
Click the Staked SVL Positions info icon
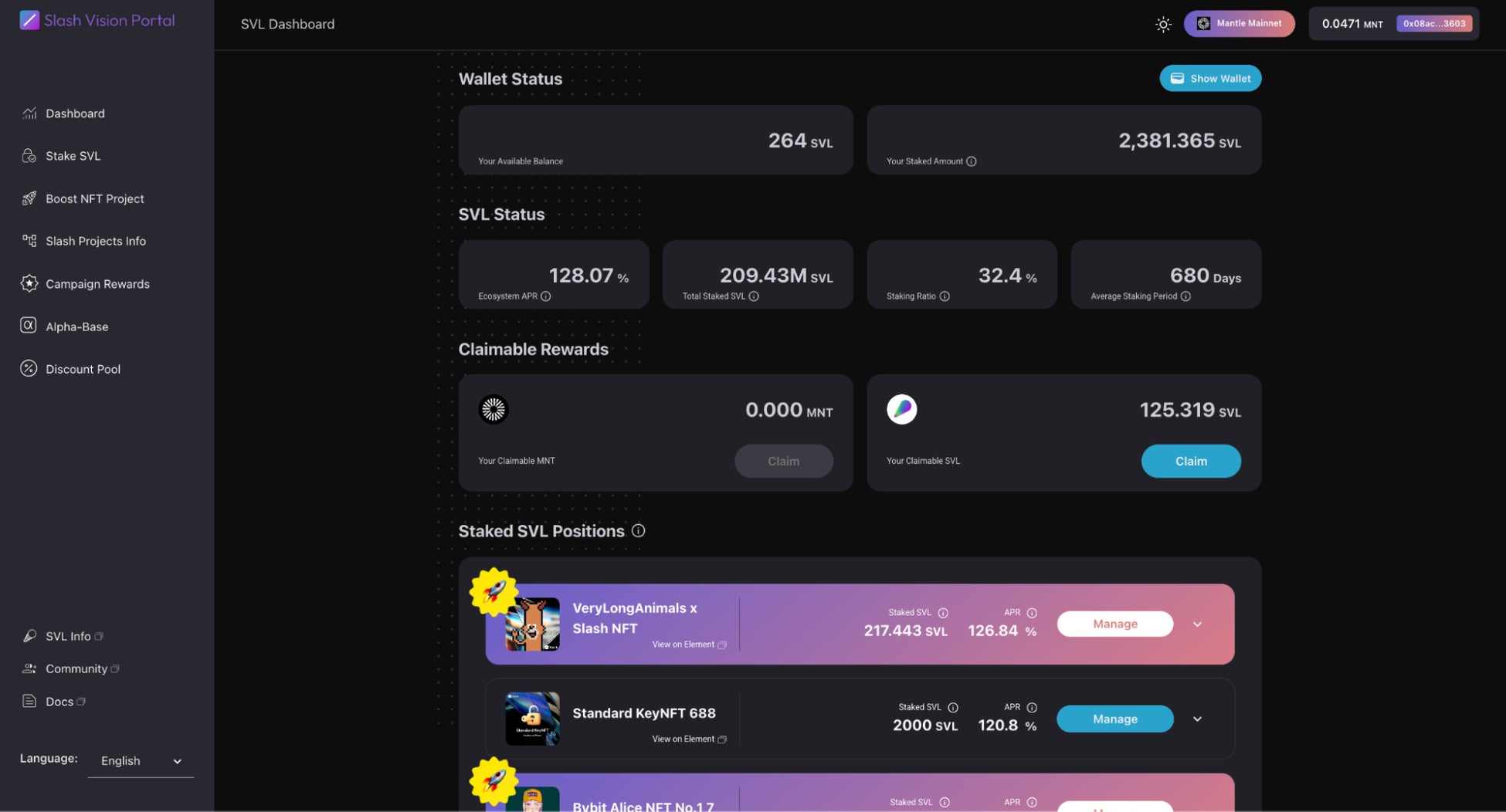pyautogui.click(x=638, y=531)
